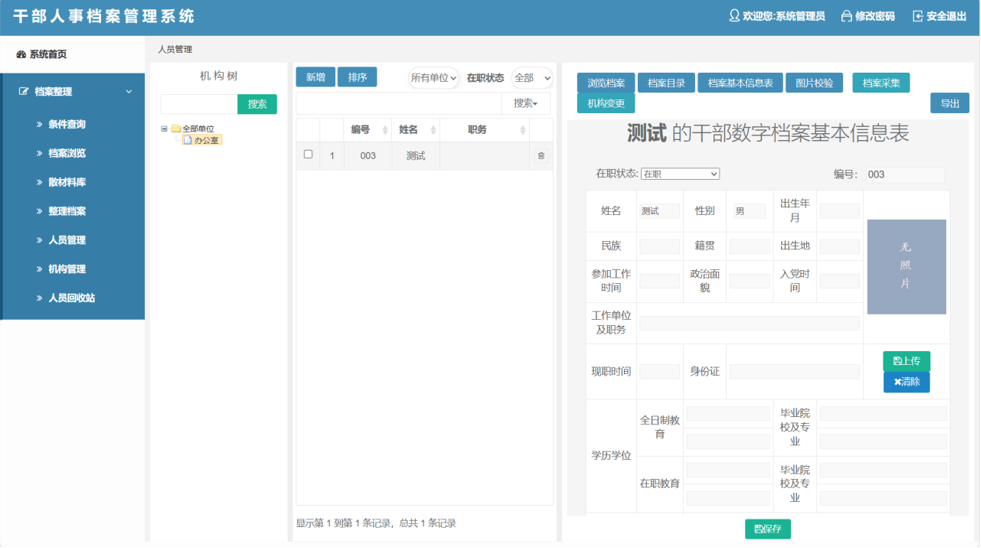Click the 上传 photo upload button
The image size is (981, 548).
907,361
